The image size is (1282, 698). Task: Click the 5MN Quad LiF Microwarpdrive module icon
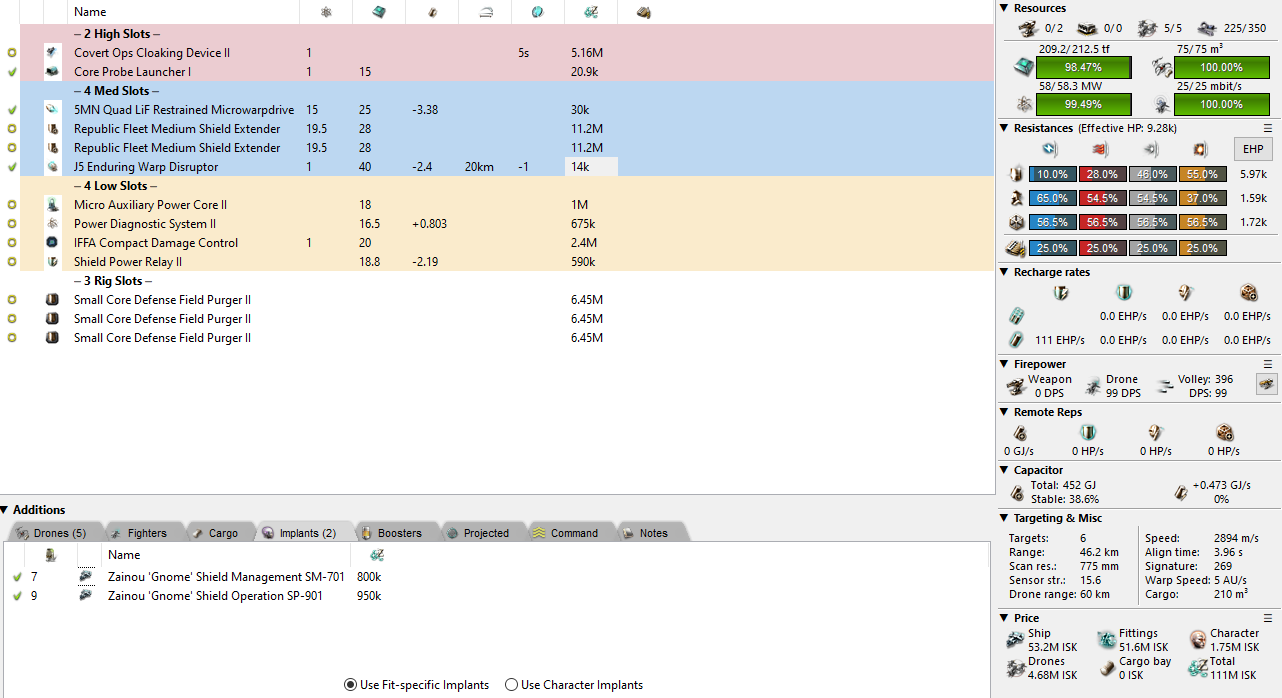[x=53, y=110]
